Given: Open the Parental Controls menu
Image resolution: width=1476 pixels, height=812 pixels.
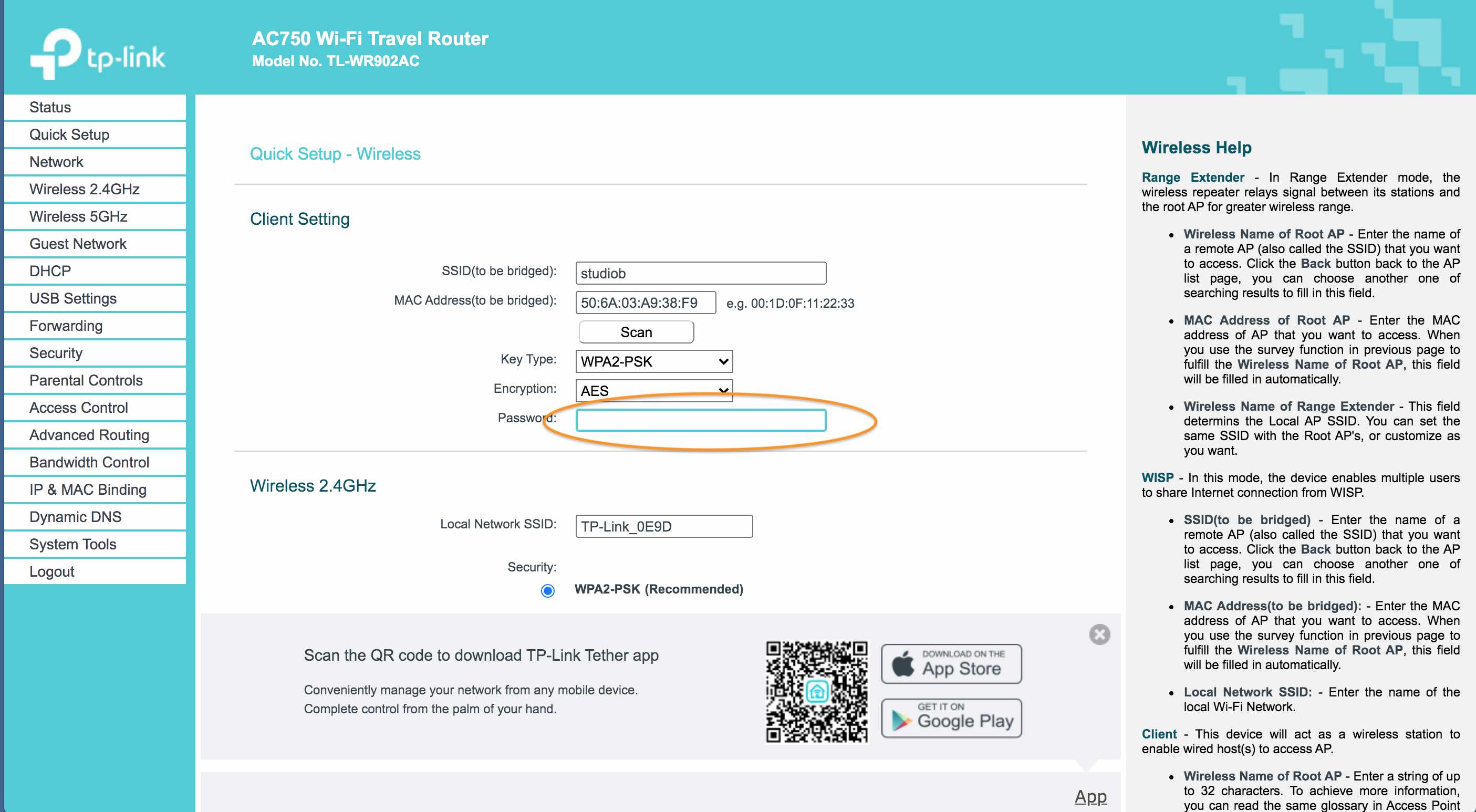Looking at the screenshot, I should [x=86, y=380].
